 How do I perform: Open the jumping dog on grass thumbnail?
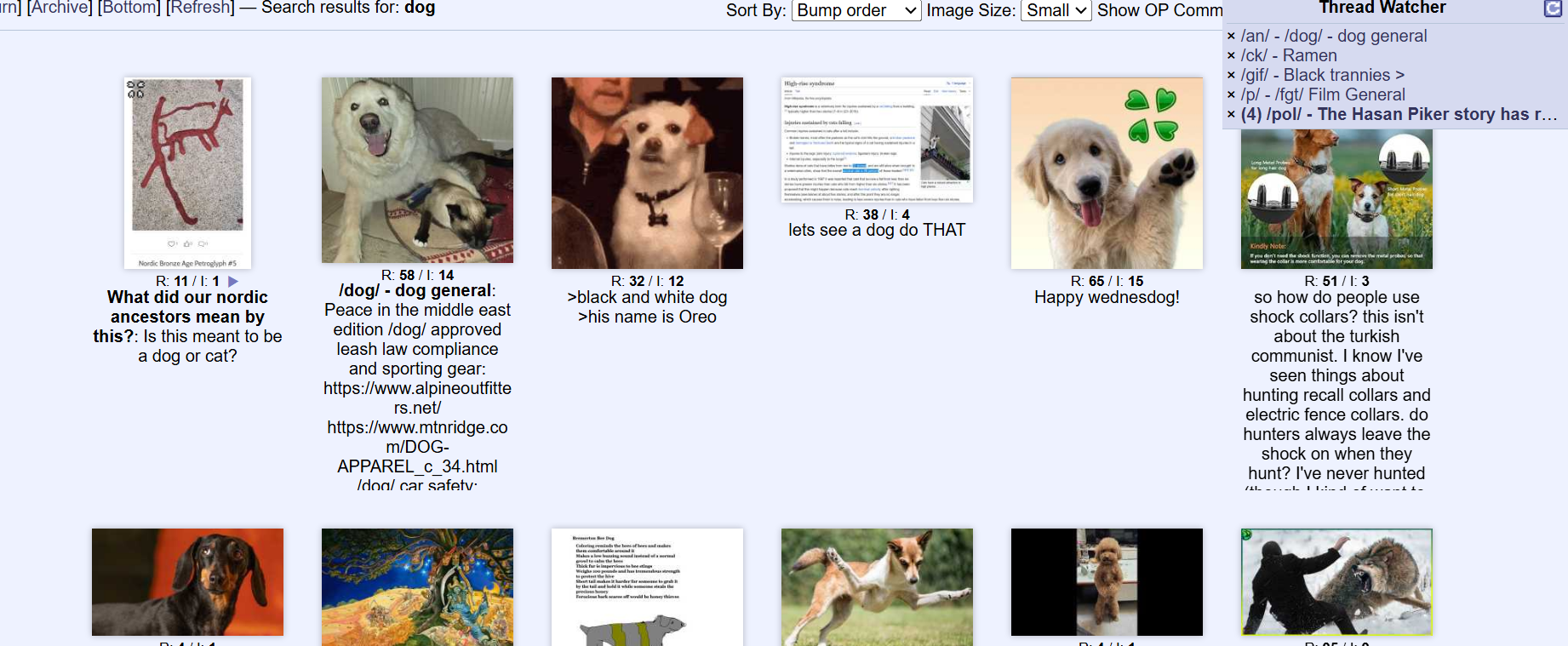click(877, 587)
